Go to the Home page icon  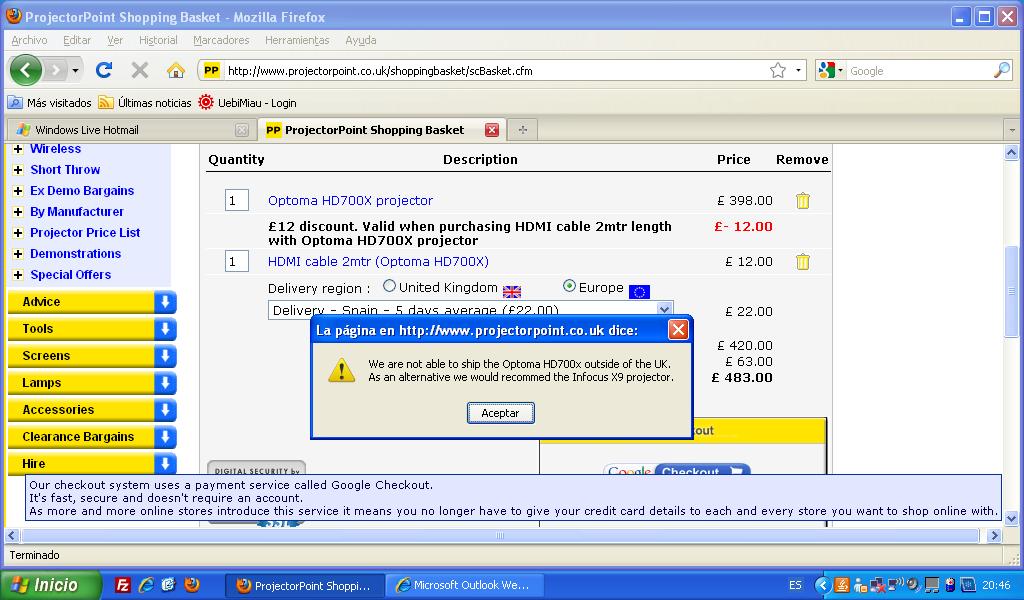tap(175, 70)
